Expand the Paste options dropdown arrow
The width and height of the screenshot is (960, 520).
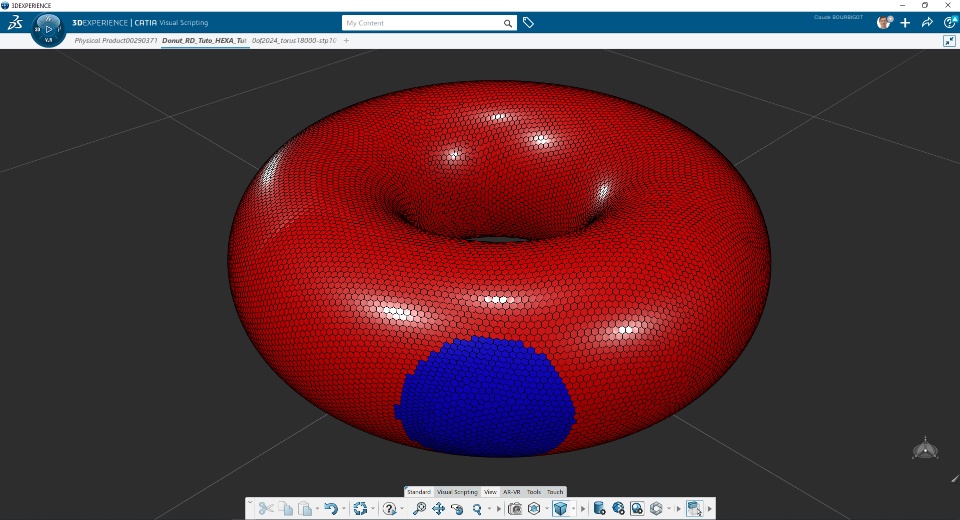click(317, 509)
